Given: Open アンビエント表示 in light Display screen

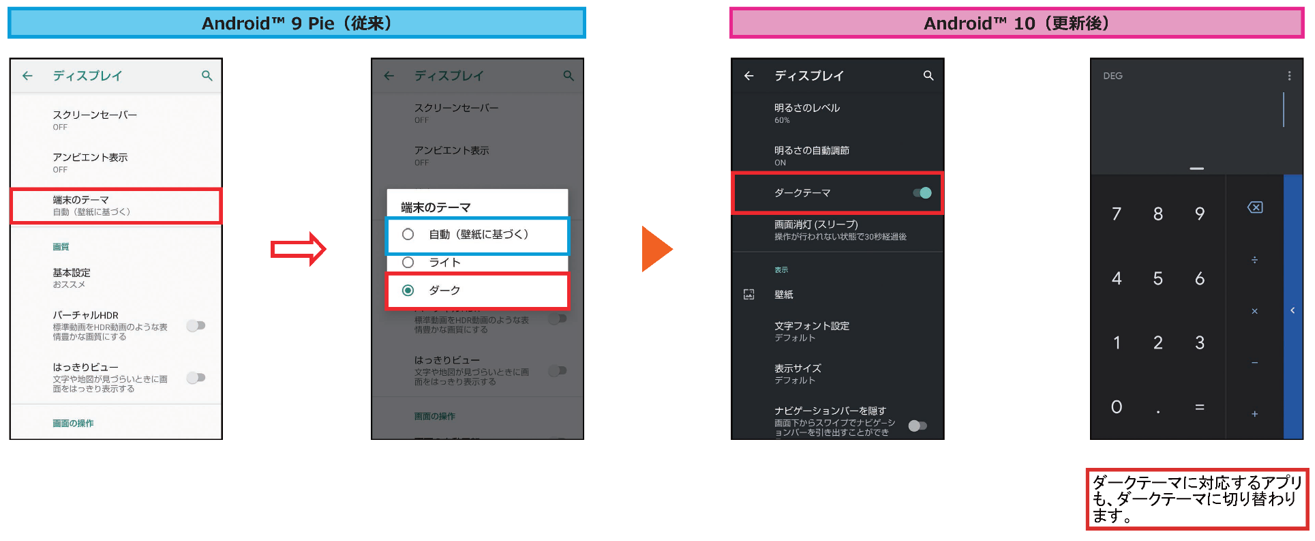Looking at the screenshot, I should pos(116,162).
